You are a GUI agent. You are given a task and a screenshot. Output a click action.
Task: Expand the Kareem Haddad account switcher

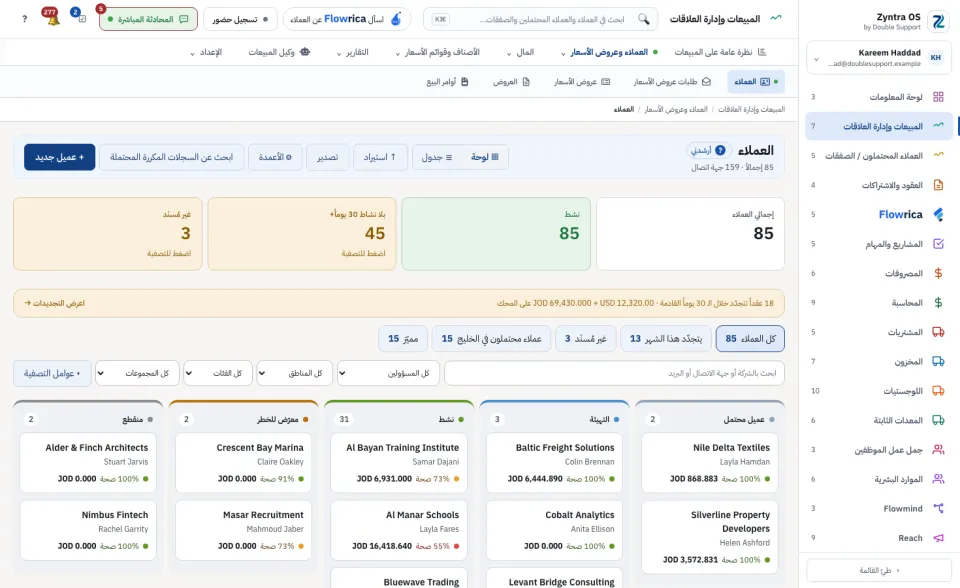[x=879, y=58]
